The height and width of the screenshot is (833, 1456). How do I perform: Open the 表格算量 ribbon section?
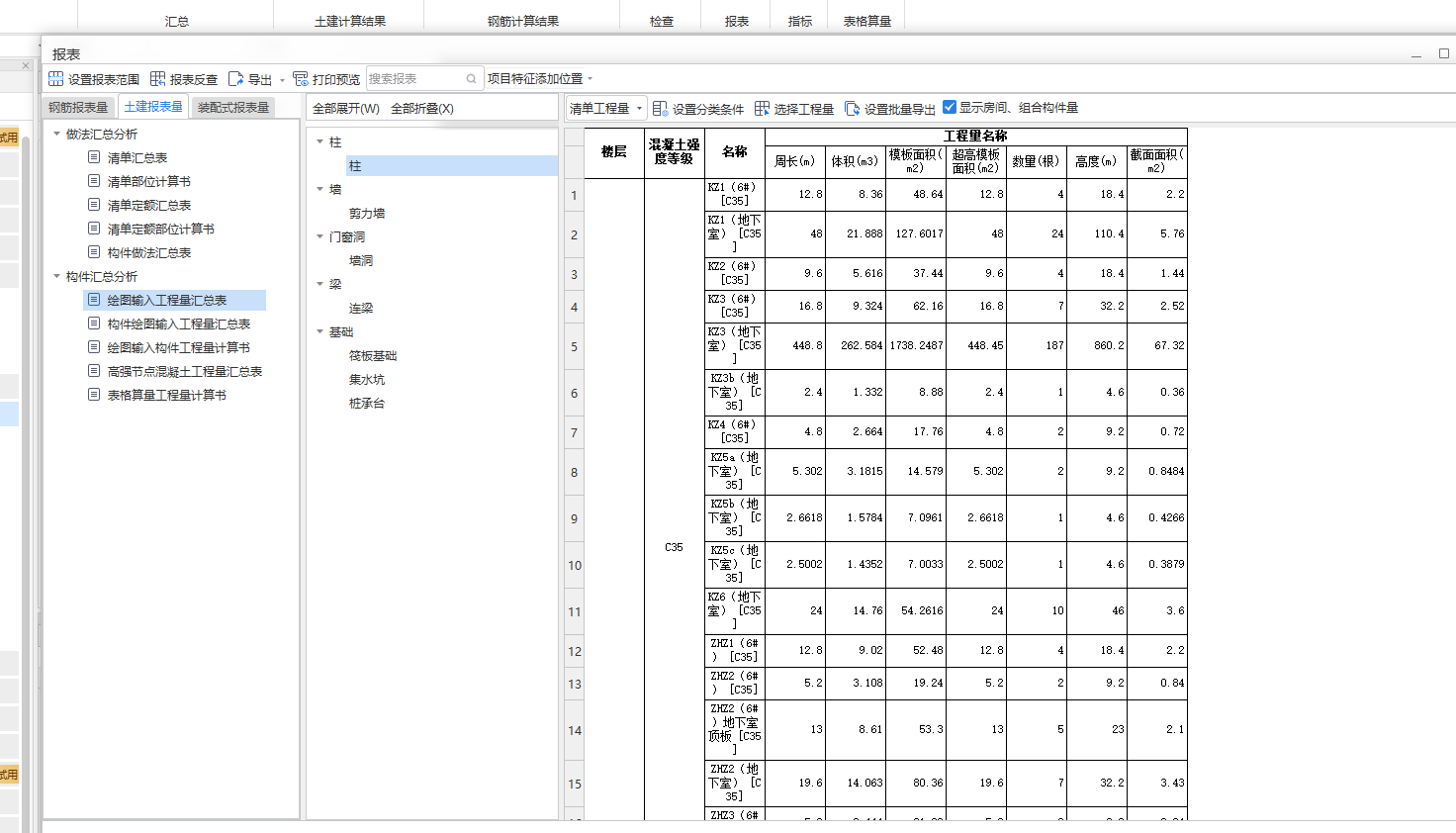point(867,21)
